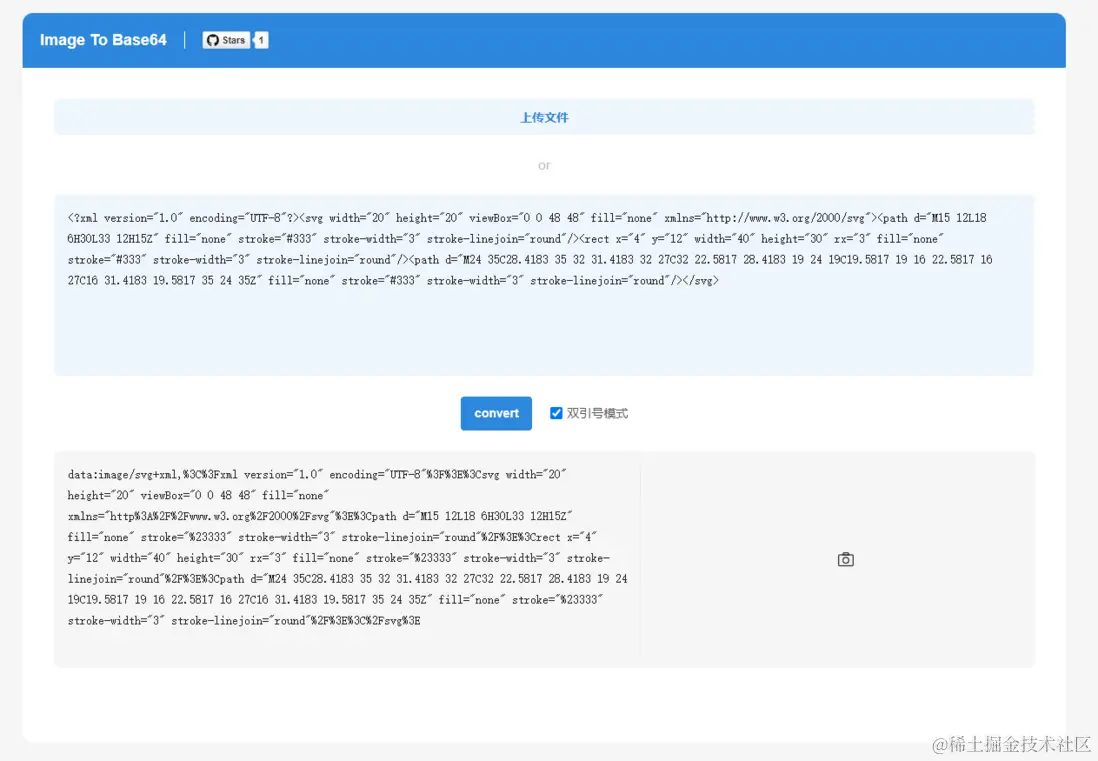Viewport: 1098px width, 761px height.
Task: Click the camera icon in preview pane
Action: [845, 559]
